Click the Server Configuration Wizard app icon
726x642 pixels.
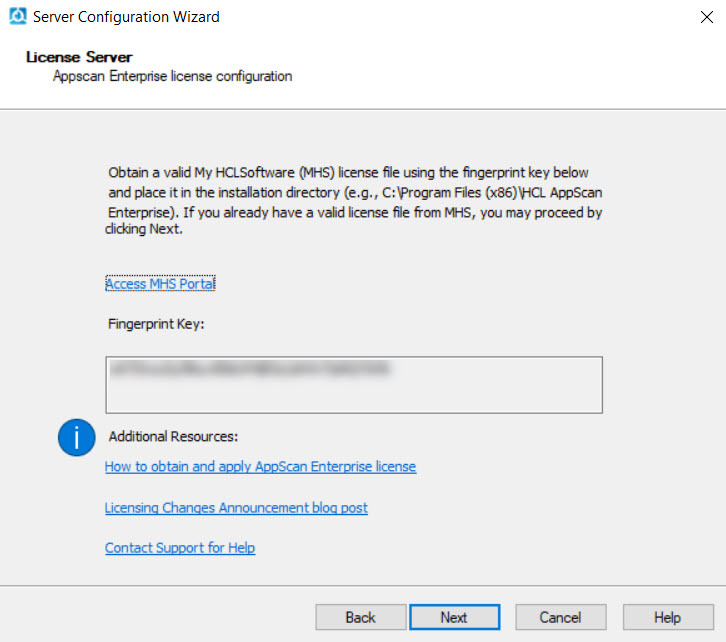(x=18, y=17)
